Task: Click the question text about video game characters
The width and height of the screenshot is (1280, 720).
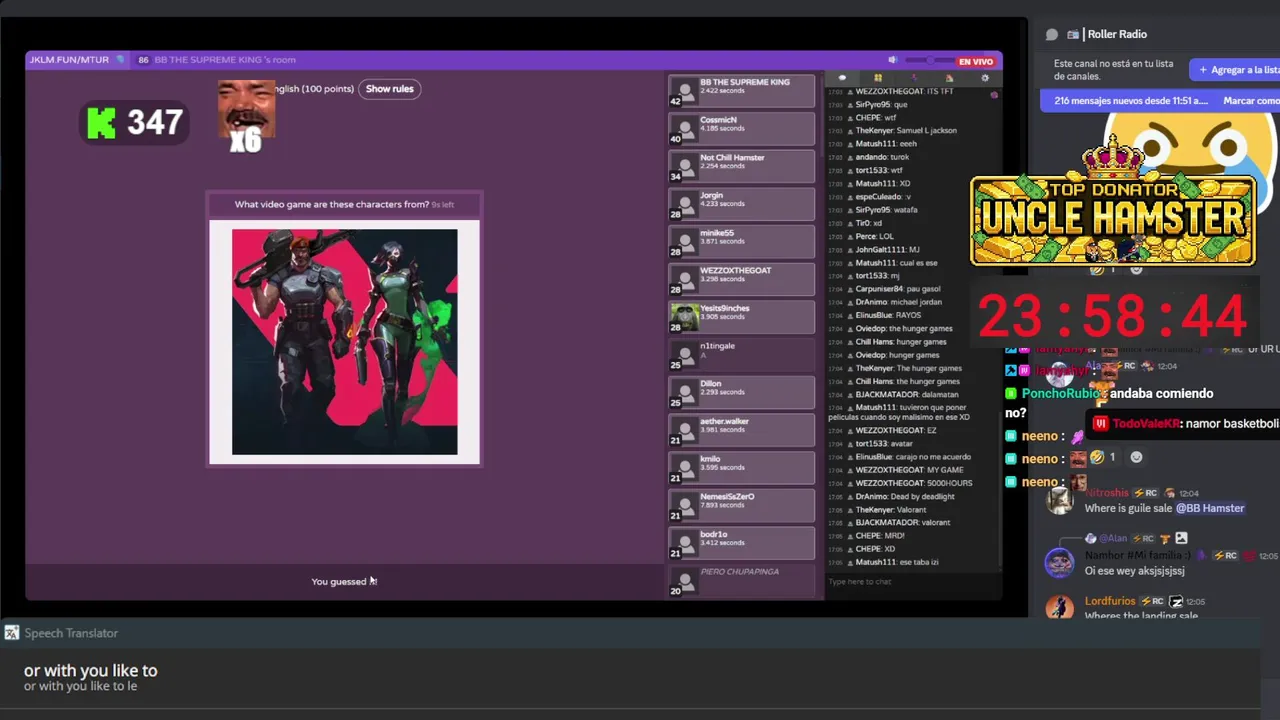Action: click(x=331, y=204)
